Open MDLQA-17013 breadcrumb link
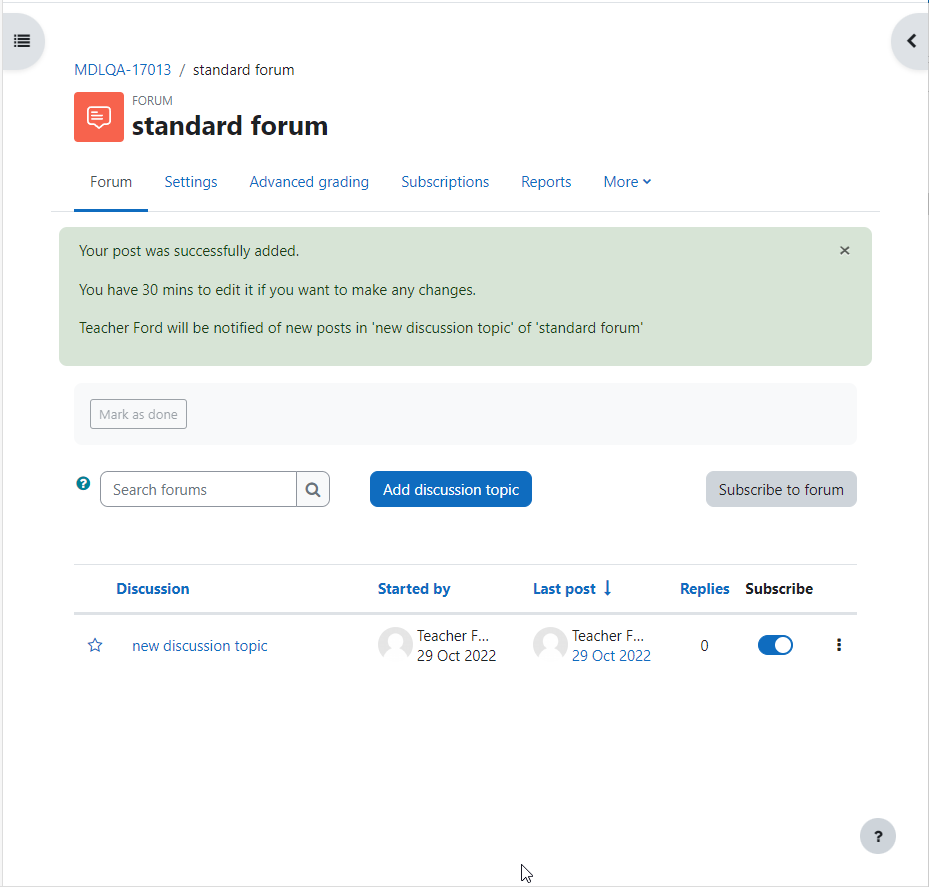 [x=123, y=70]
